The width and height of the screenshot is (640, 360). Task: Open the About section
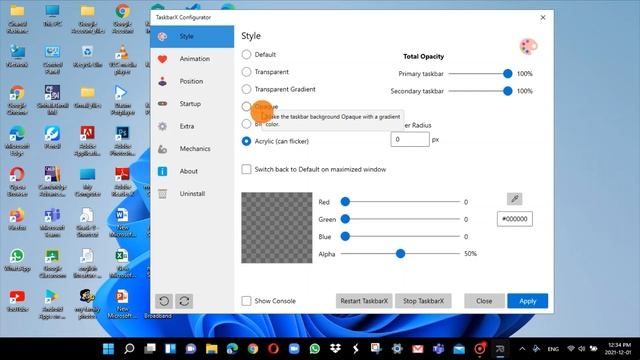tap(192, 171)
